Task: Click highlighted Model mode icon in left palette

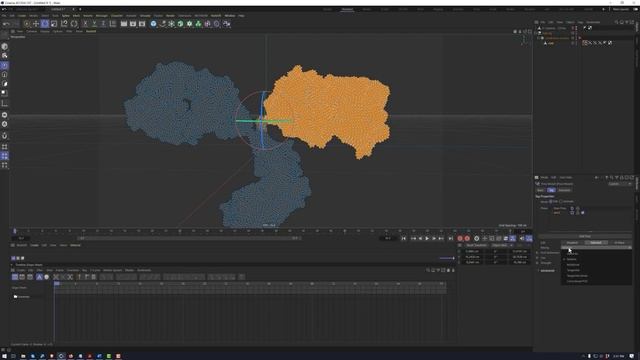Action: click(x=4, y=65)
